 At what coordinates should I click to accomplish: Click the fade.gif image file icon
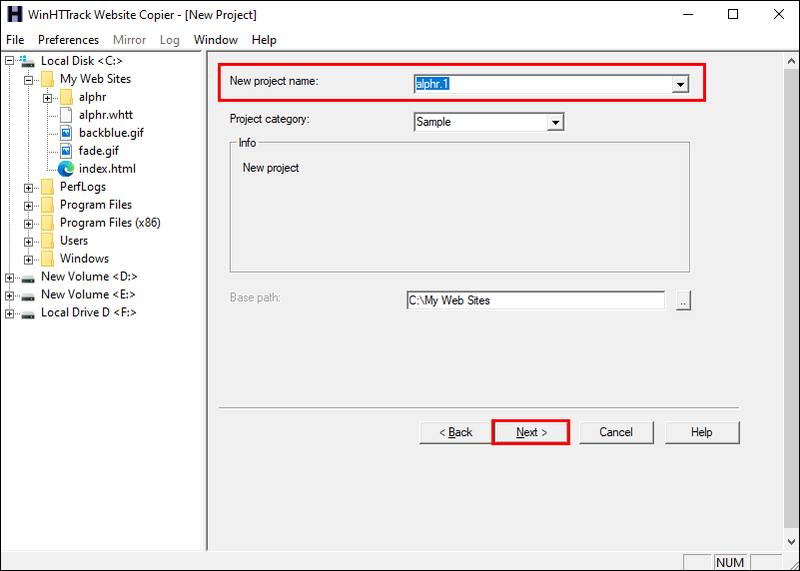click(x=66, y=151)
